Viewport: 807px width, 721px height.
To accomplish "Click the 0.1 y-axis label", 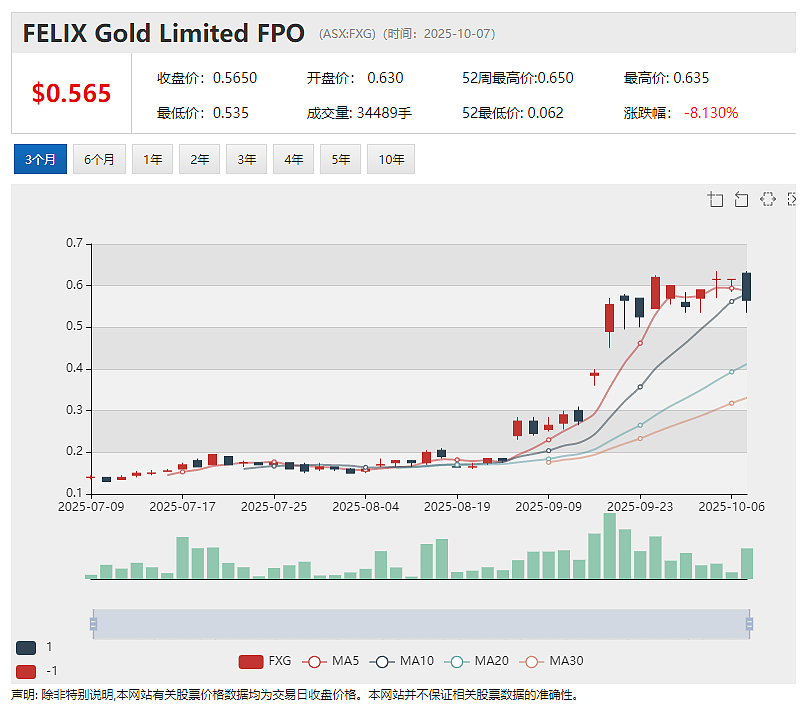I will point(74,493).
